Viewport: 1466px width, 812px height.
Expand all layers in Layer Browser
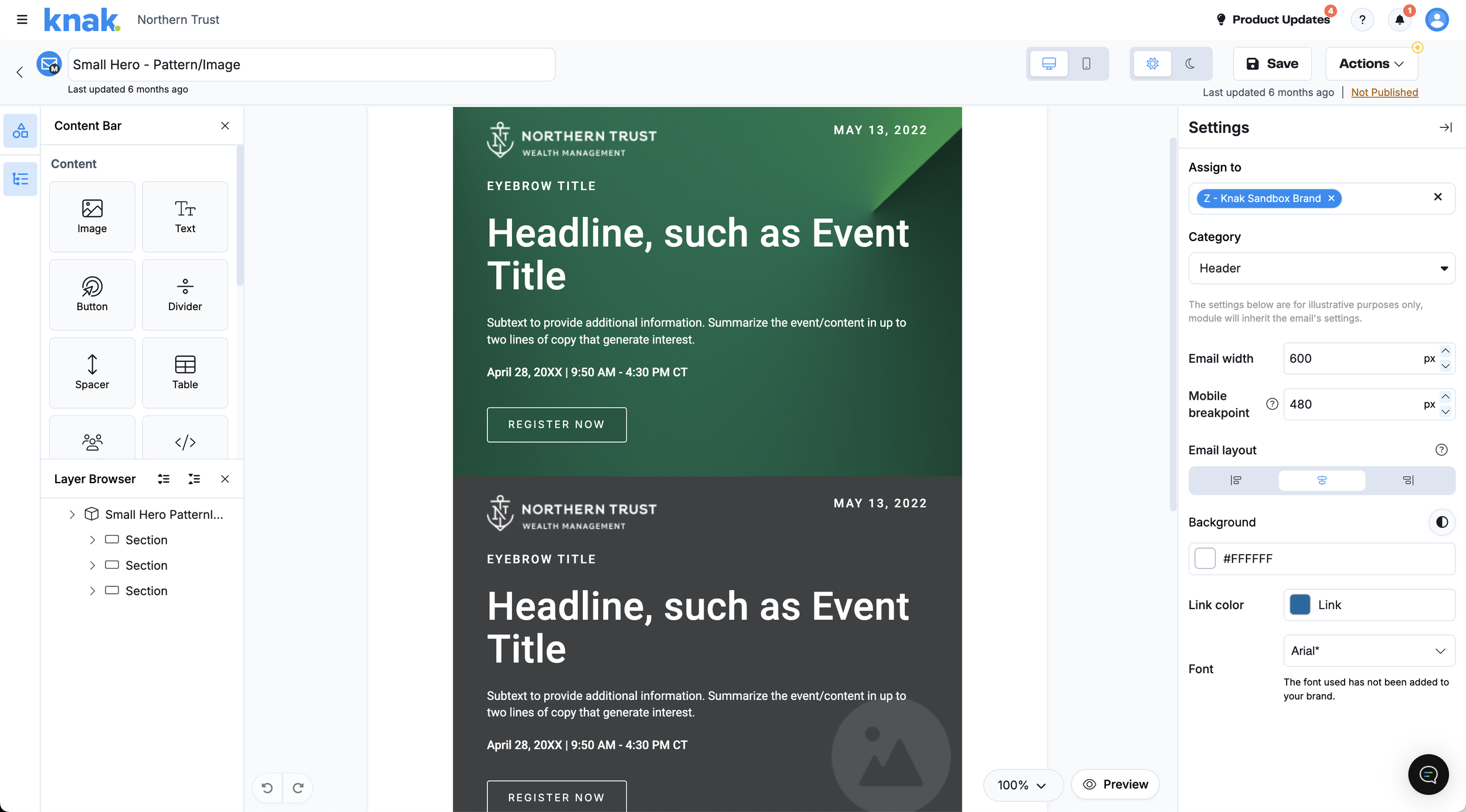coord(164,479)
